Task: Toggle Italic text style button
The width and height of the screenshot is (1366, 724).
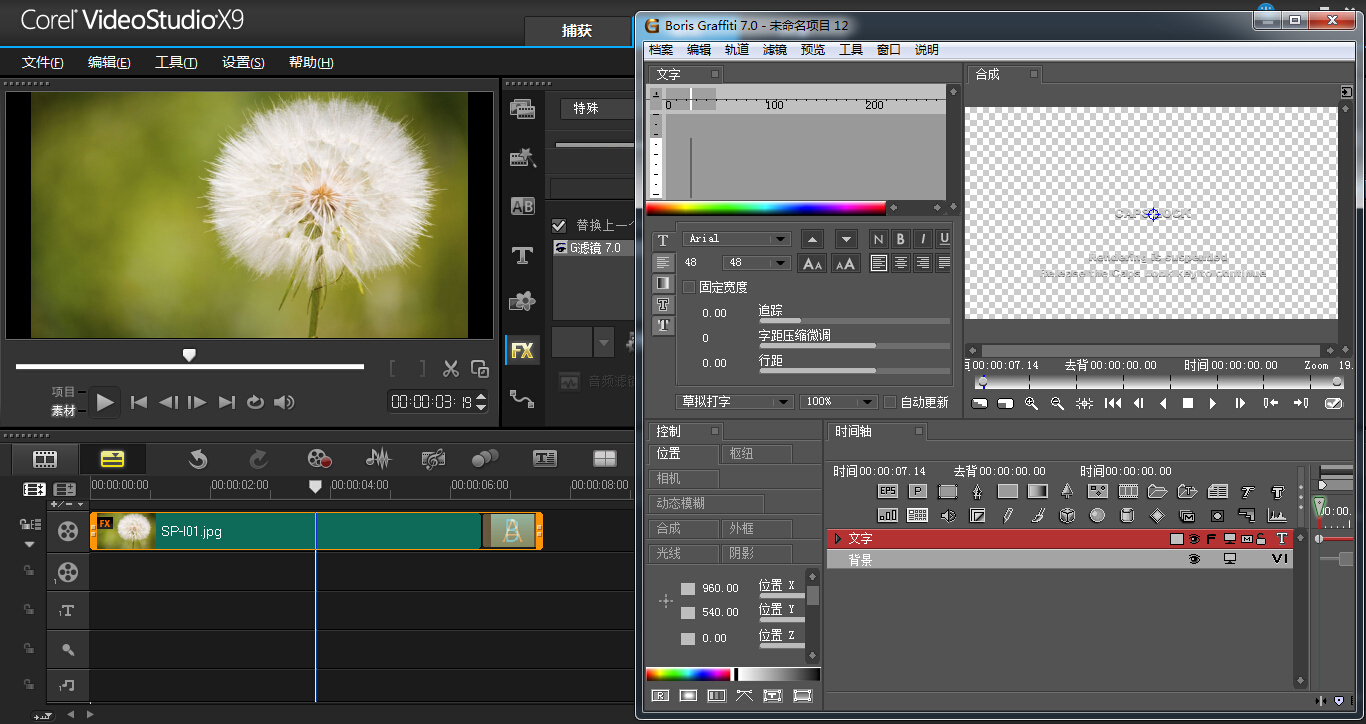Action: tap(922, 239)
